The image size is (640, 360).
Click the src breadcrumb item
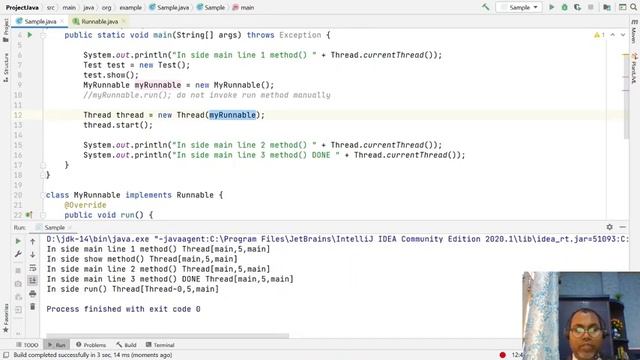click(51, 7)
